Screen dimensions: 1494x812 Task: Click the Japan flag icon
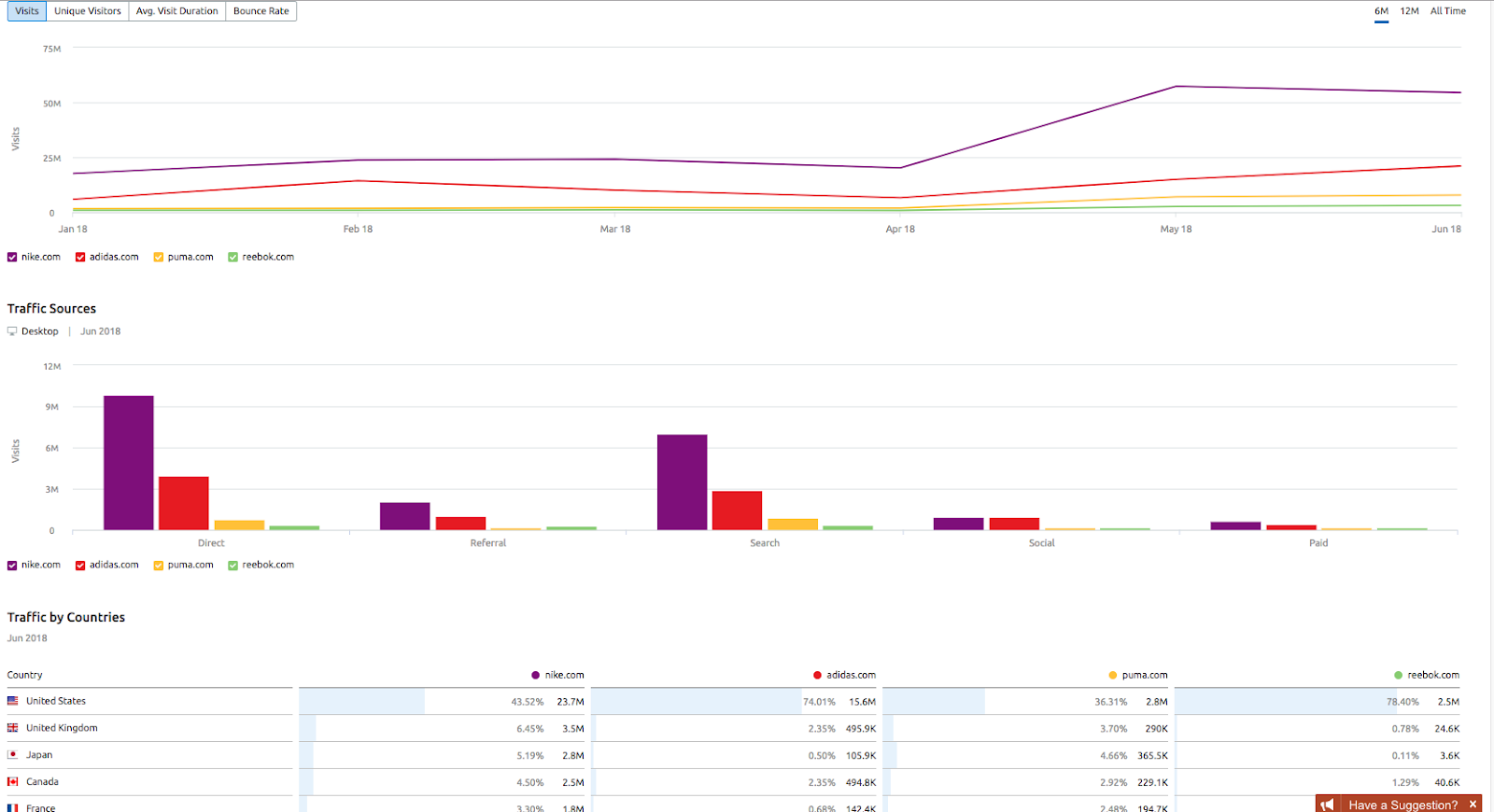click(x=13, y=754)
